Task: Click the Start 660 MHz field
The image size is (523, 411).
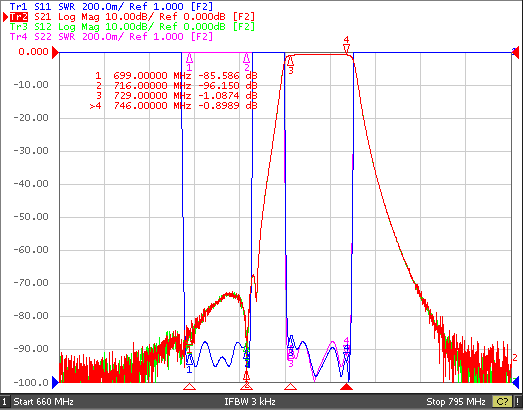Action: pyautogui.click(x=43, y=401)
